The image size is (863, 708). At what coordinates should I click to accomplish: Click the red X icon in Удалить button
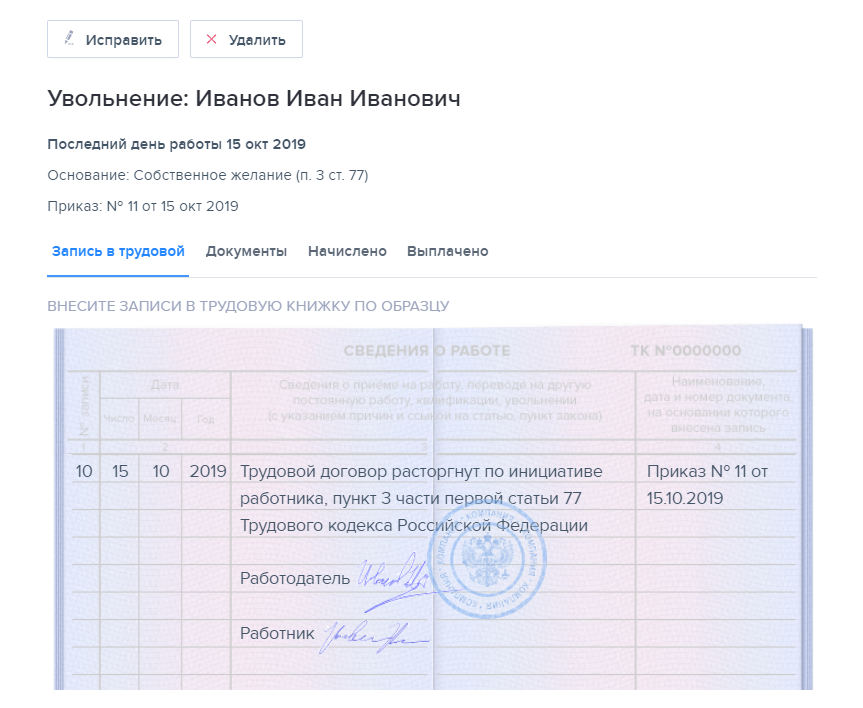[211, 40]
